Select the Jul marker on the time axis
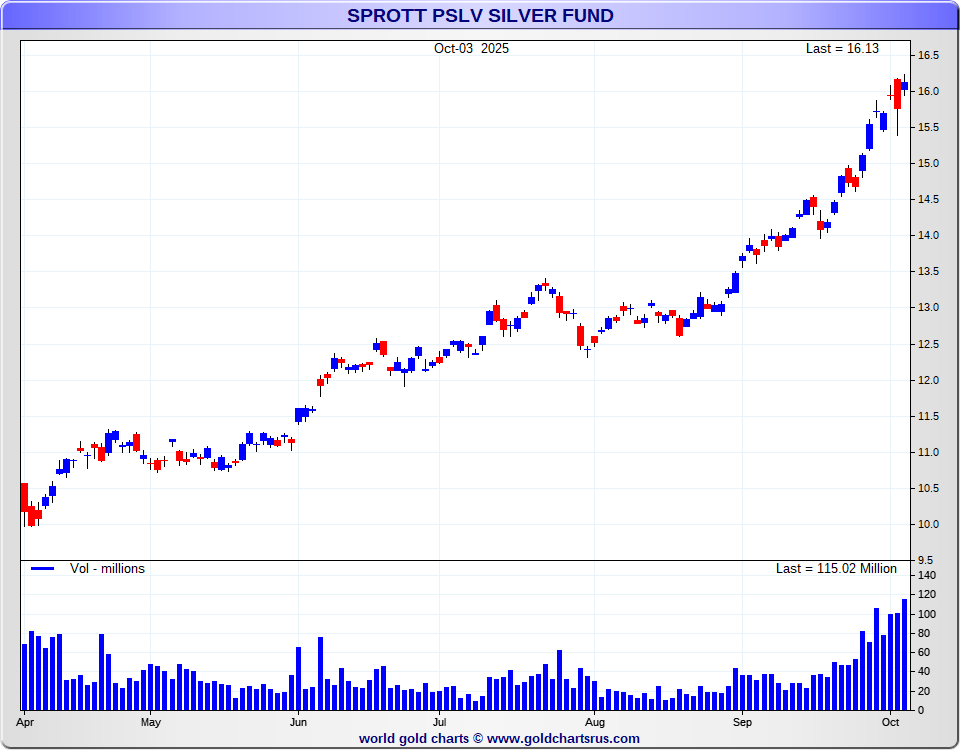Image resolution: width=960 pixels, height=750 pixels. pos(440,721)
